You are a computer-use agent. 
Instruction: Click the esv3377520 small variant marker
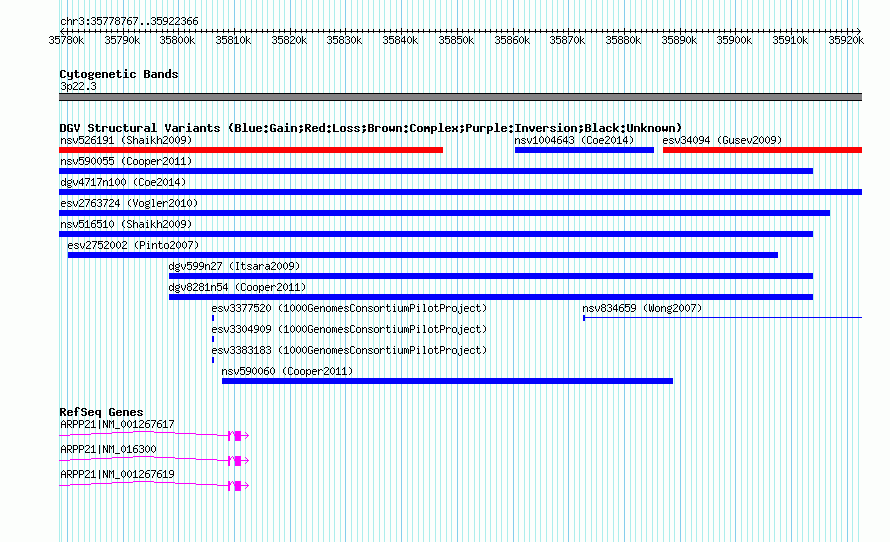click(213, 318)
